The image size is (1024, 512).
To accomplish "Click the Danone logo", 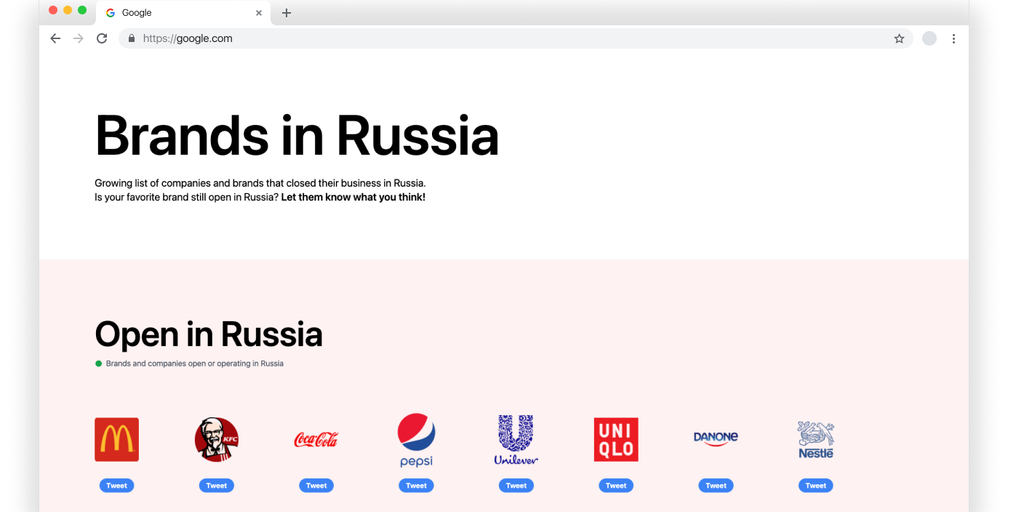I will pyautogui.click(x=716, y=438).
